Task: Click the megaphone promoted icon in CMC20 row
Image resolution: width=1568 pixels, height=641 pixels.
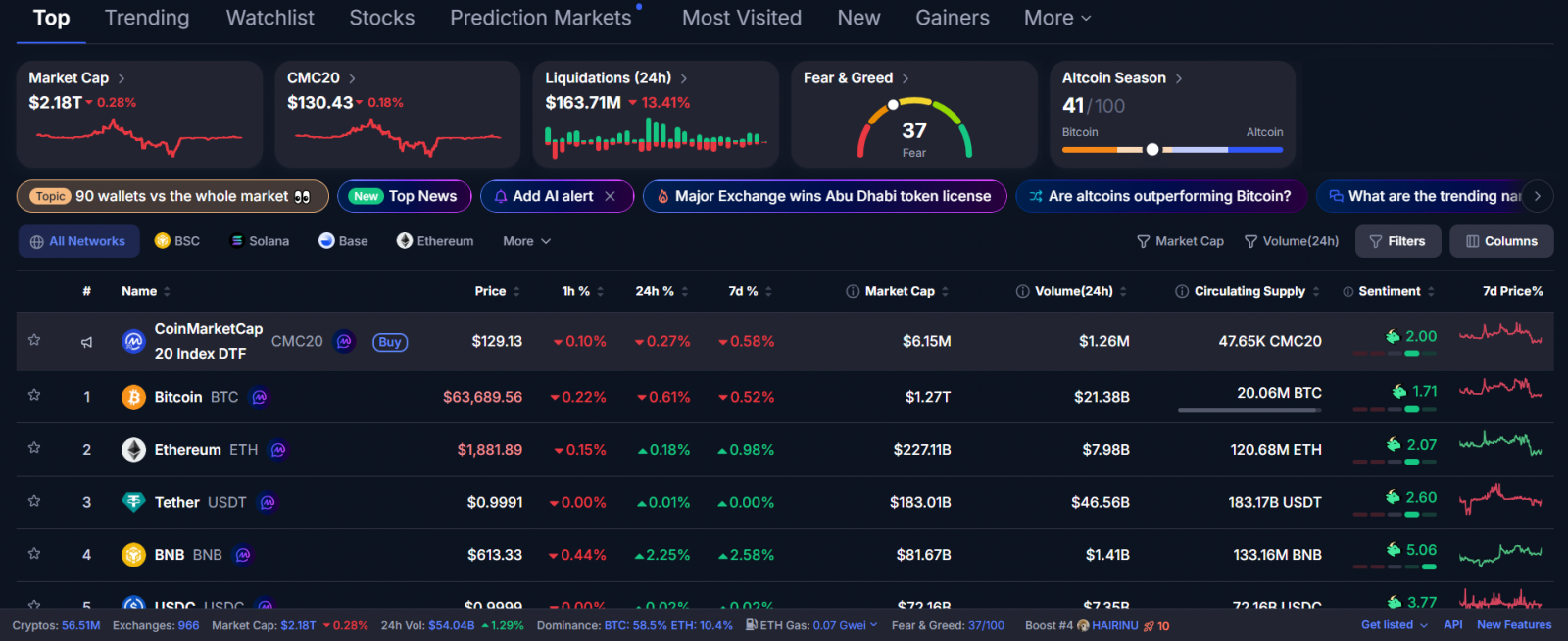Action: pyautogui.click(x=87, y=342)
